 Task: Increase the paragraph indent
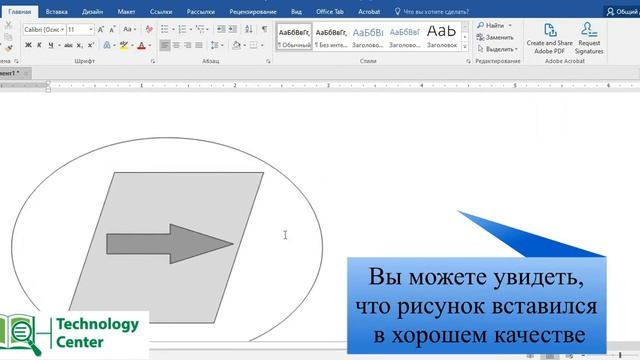[233, 29]
